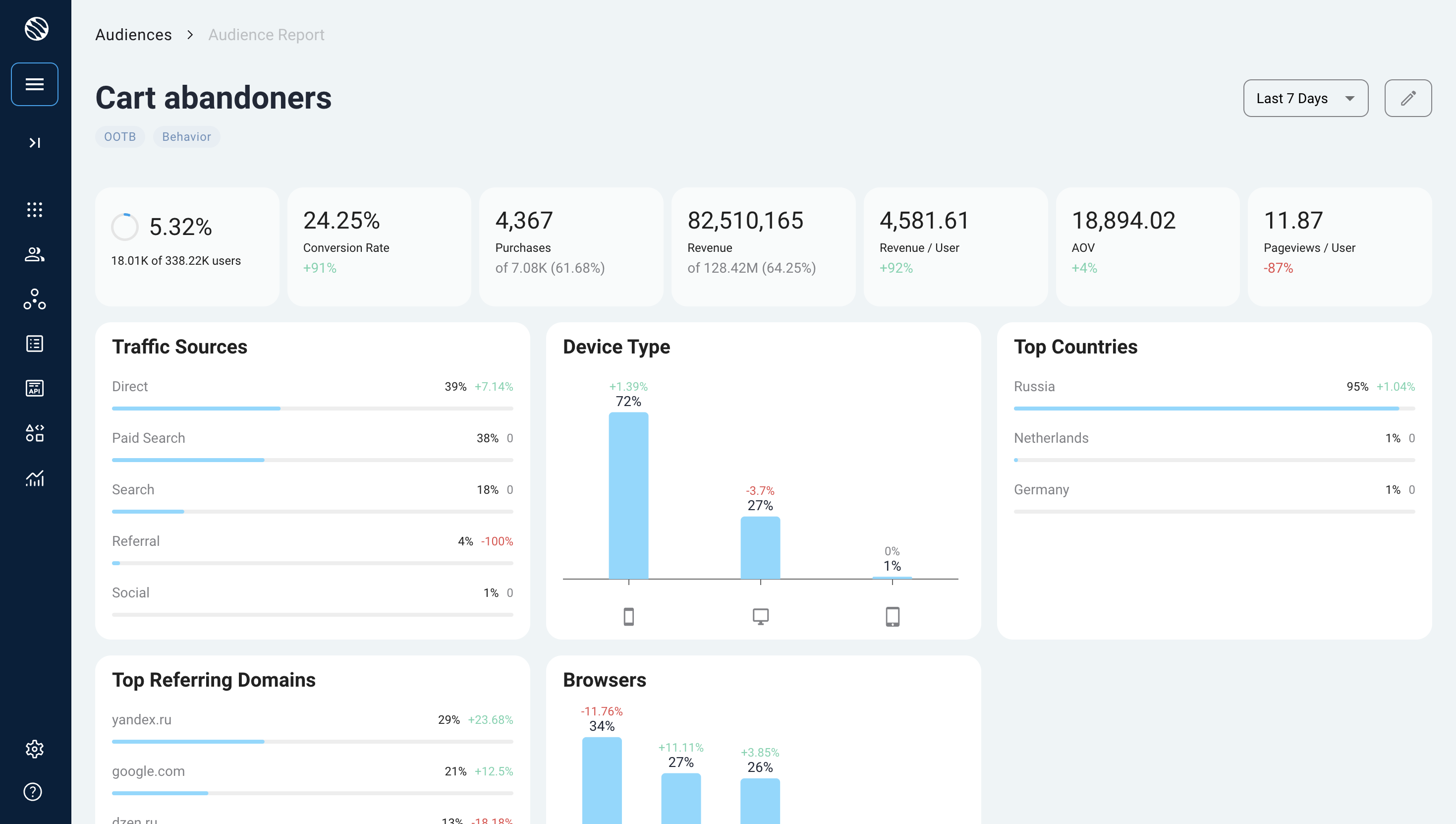1456x824 pixels.
Task: Open the API icon in sidebar
Action: [35, 388]
